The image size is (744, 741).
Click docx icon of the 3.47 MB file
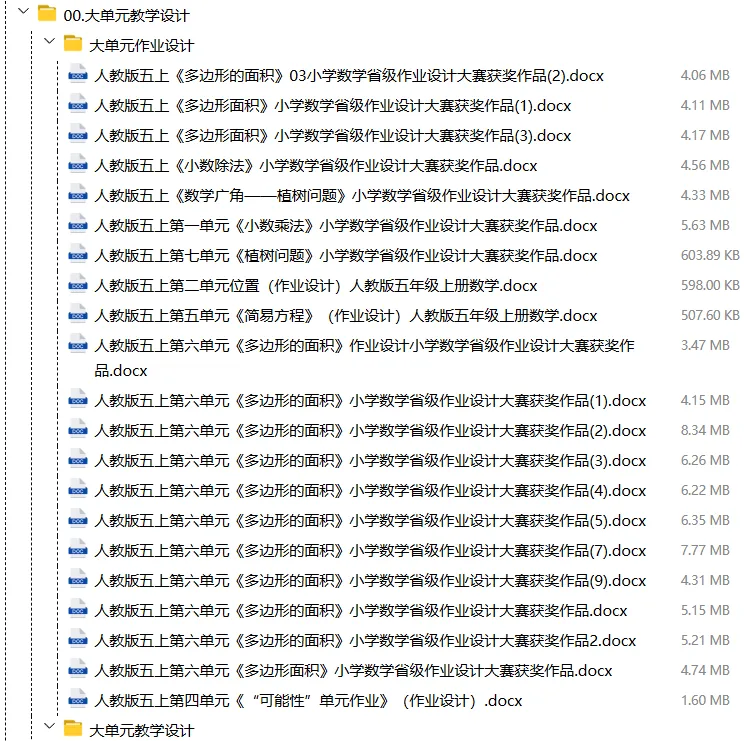coord(78,344)
